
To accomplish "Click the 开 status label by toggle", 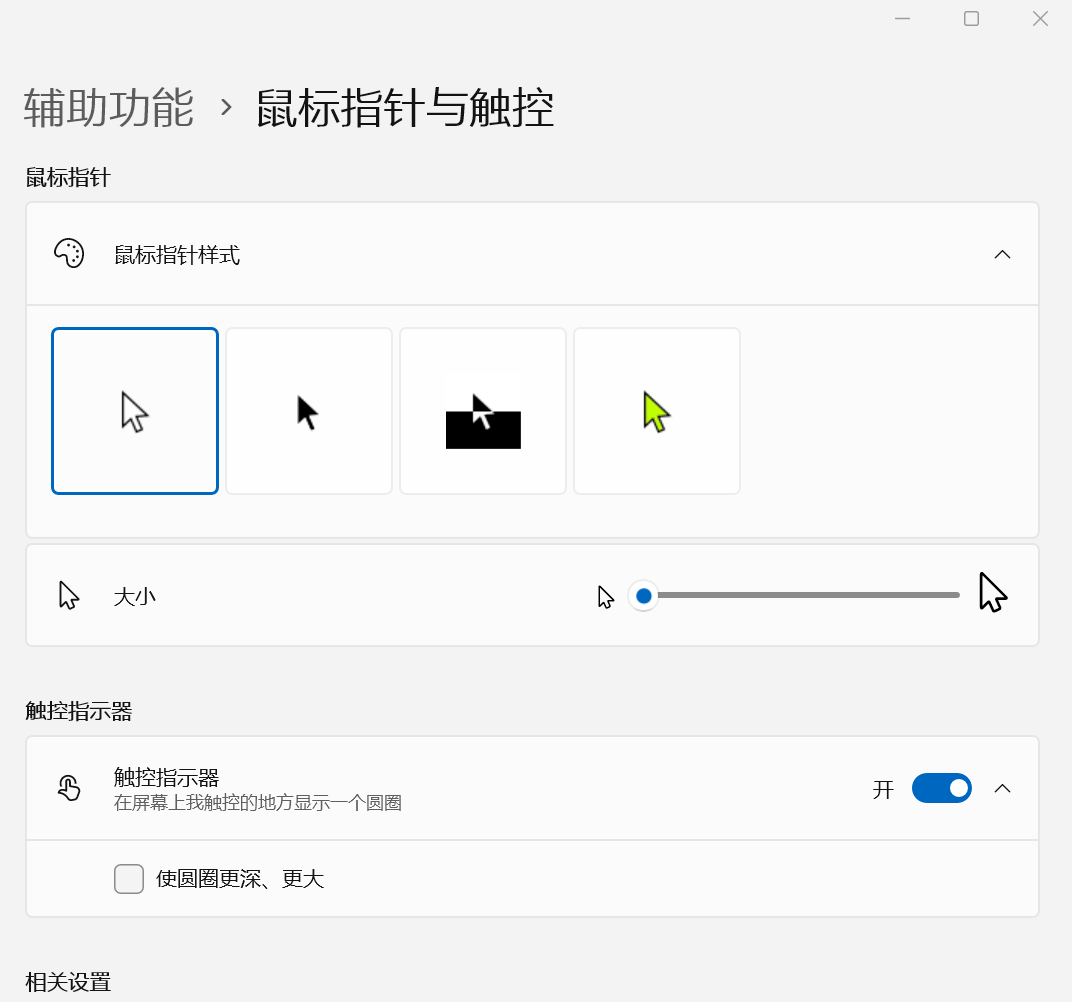I will coord(883,789).
